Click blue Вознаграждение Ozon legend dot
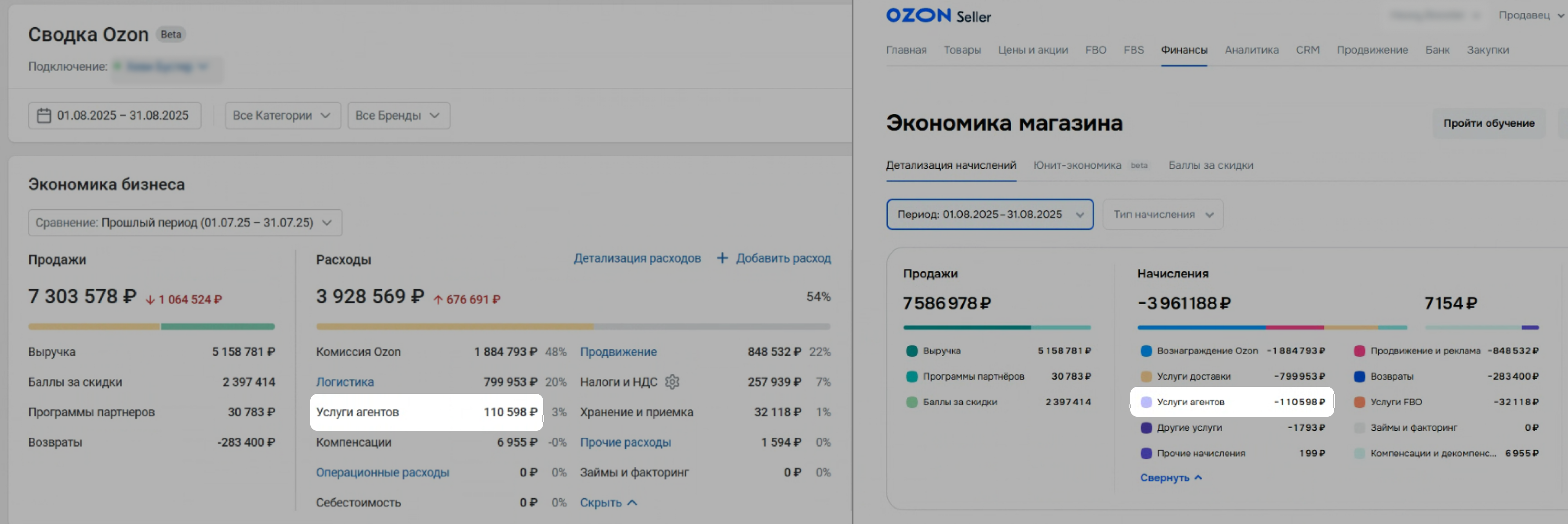Screen dimensions: 1568x524 (x=1146, y=351)
